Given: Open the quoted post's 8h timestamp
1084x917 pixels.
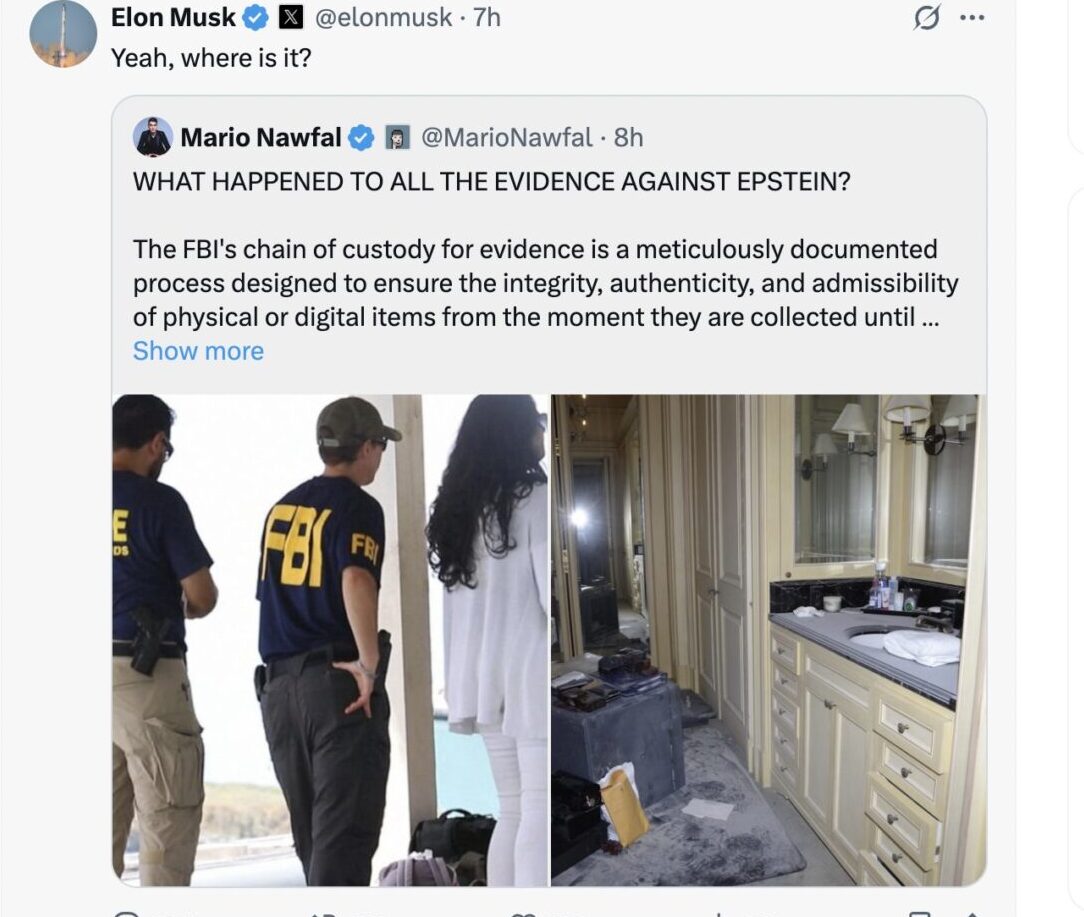Looking at the screenshot, I should tap(628, 138).
